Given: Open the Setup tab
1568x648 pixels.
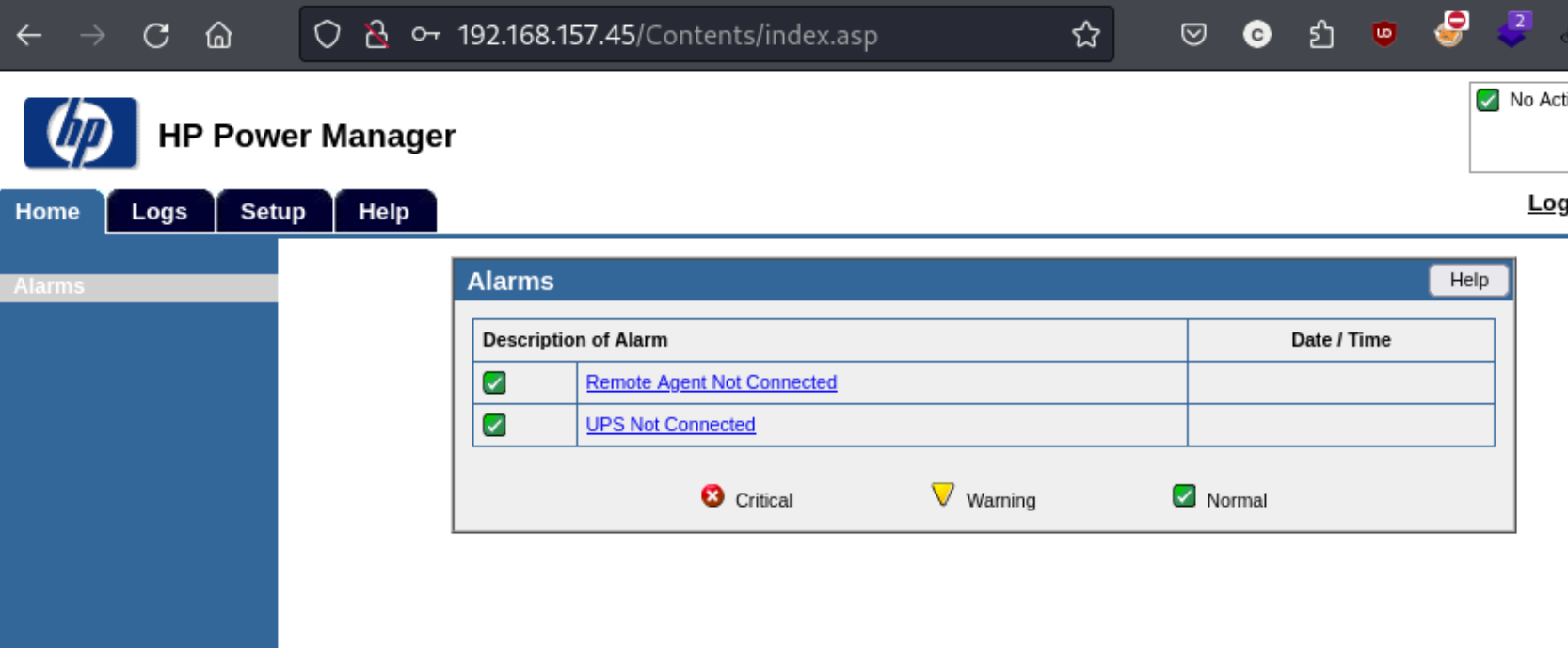Looking at the screenshot, I should point(273,211).
